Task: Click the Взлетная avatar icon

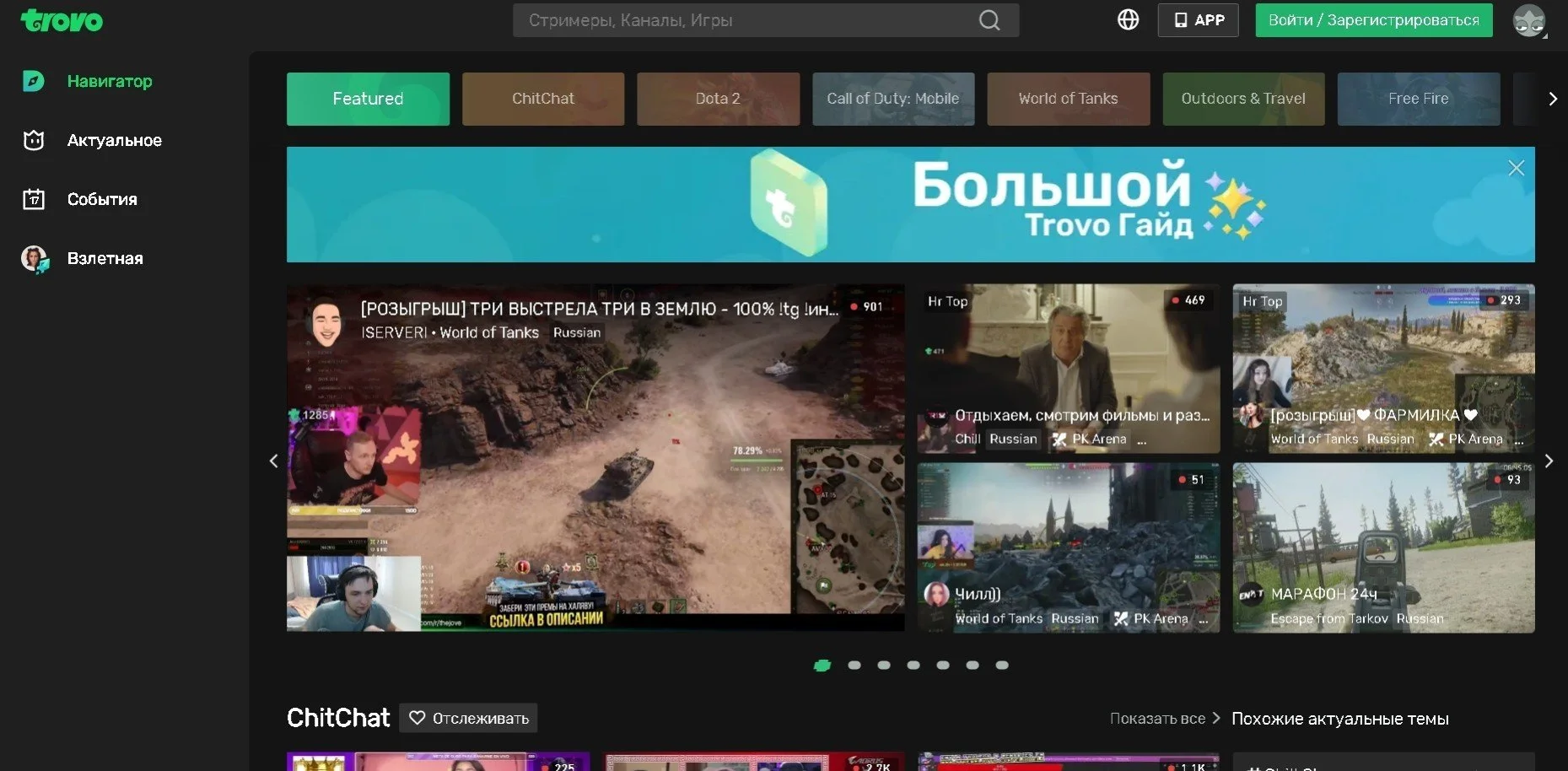Action: click(x=35, y=258)
